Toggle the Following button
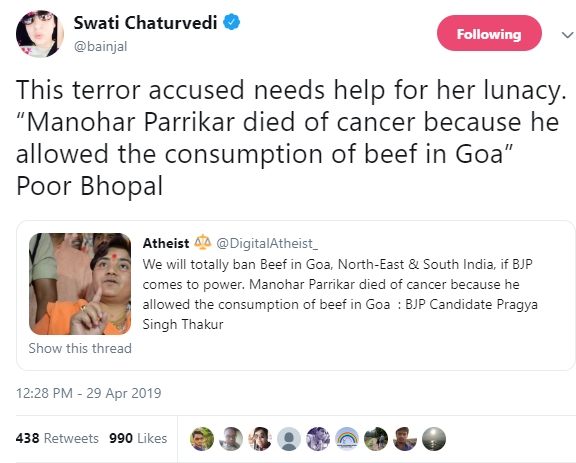 (489, 33)
